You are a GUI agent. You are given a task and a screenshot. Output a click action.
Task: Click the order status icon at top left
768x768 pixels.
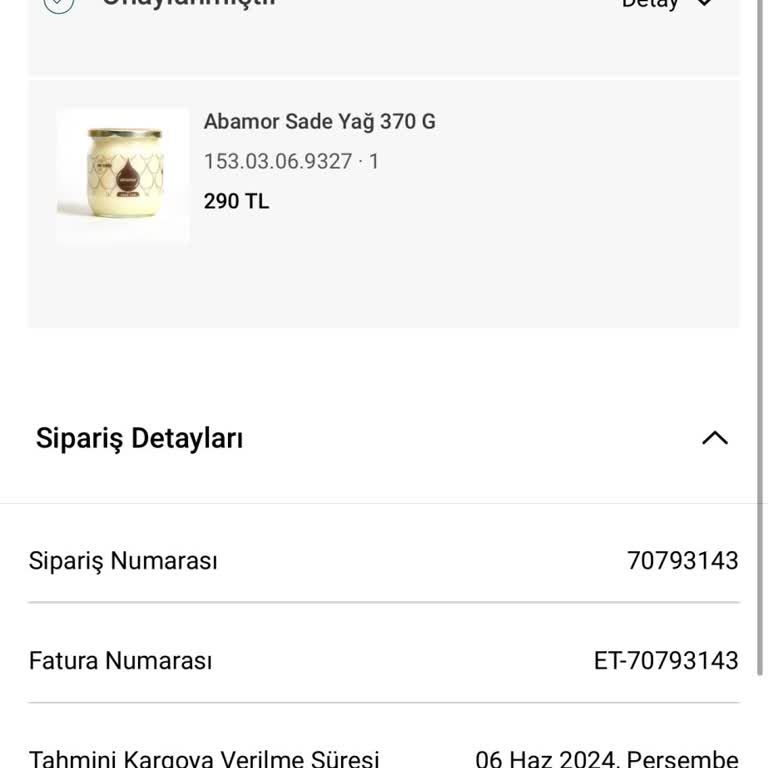point(58,4)
